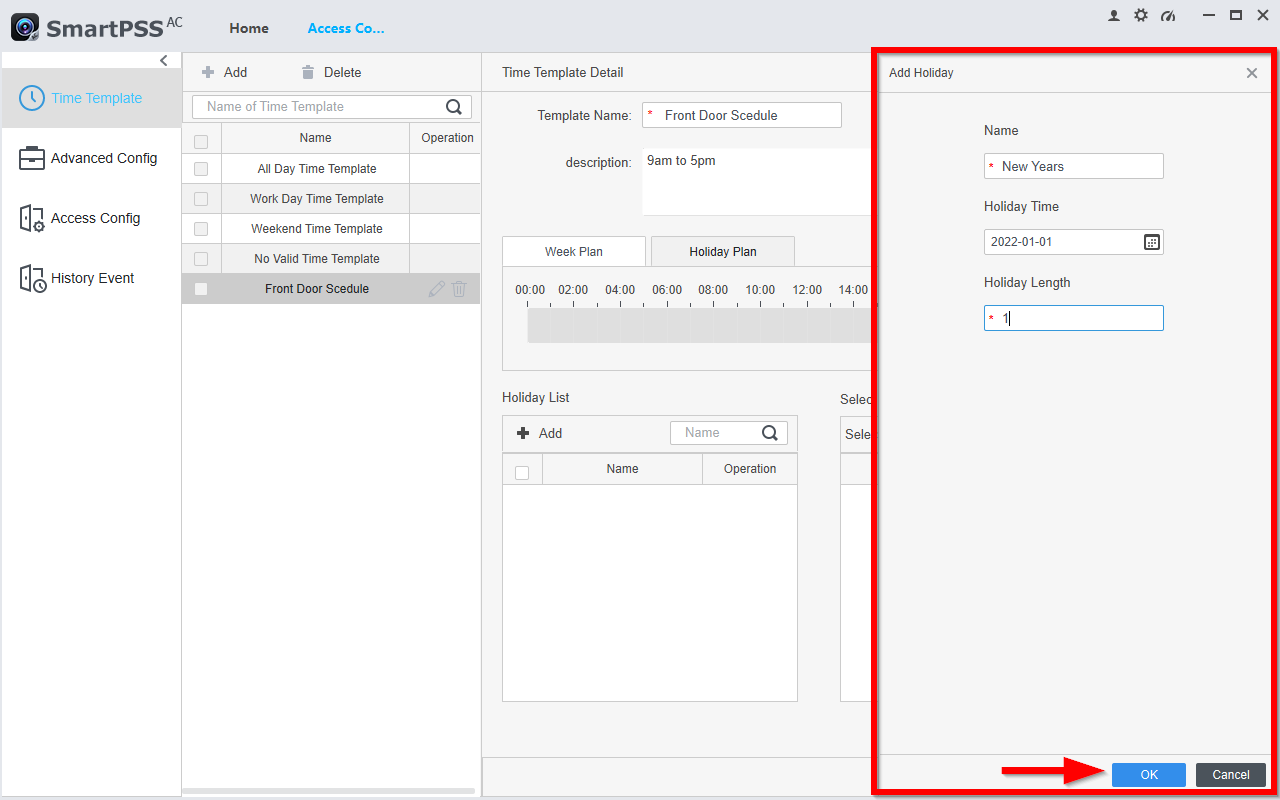Screen dimensions: 1280x800
Task: Select the No Valid Time Template row
Action: coord(331,259)
